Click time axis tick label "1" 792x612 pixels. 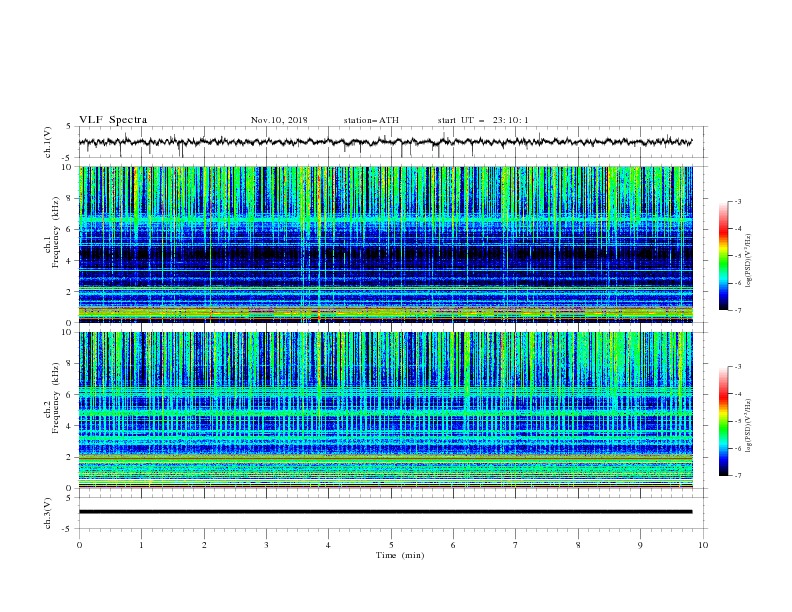(141, 545)
